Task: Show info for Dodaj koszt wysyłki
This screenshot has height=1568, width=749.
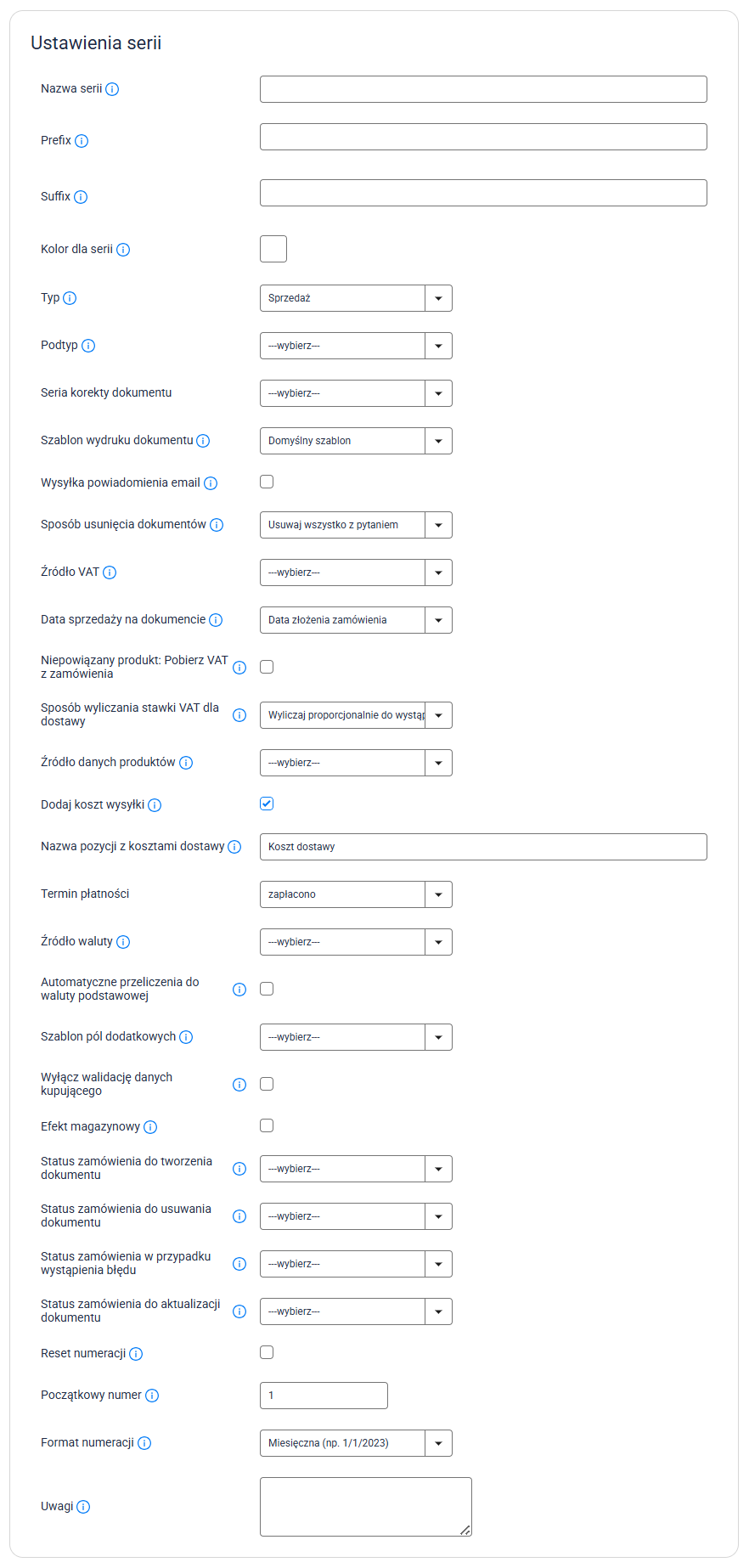Action: tap(155, 805)
